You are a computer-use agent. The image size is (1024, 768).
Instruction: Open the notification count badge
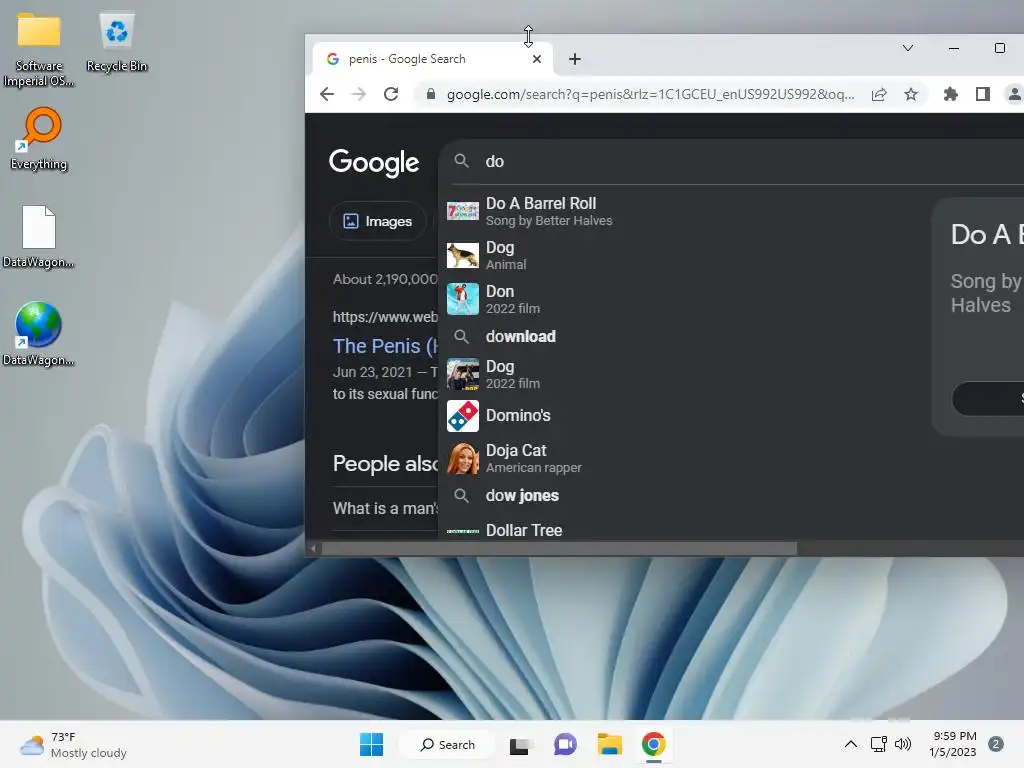coord(996,744)
